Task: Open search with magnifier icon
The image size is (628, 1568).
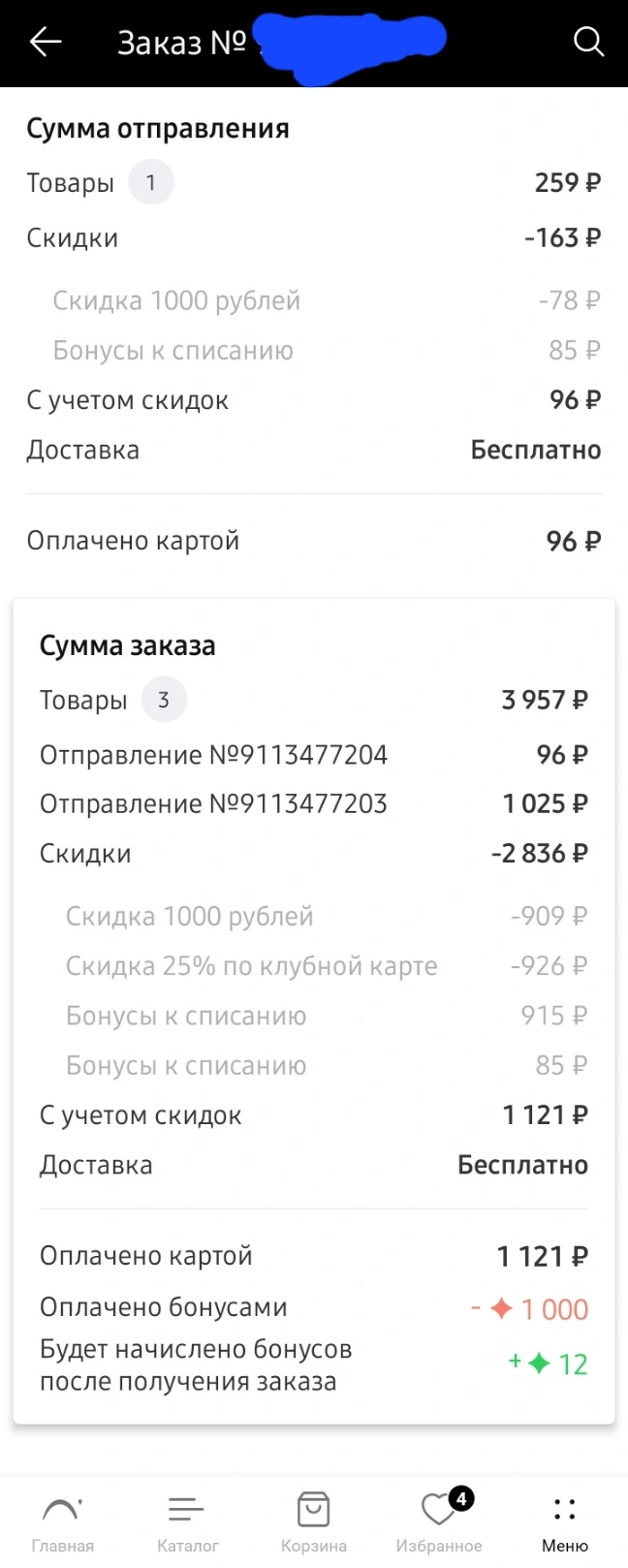Action: pyautogui.click(x=588, y=42)
